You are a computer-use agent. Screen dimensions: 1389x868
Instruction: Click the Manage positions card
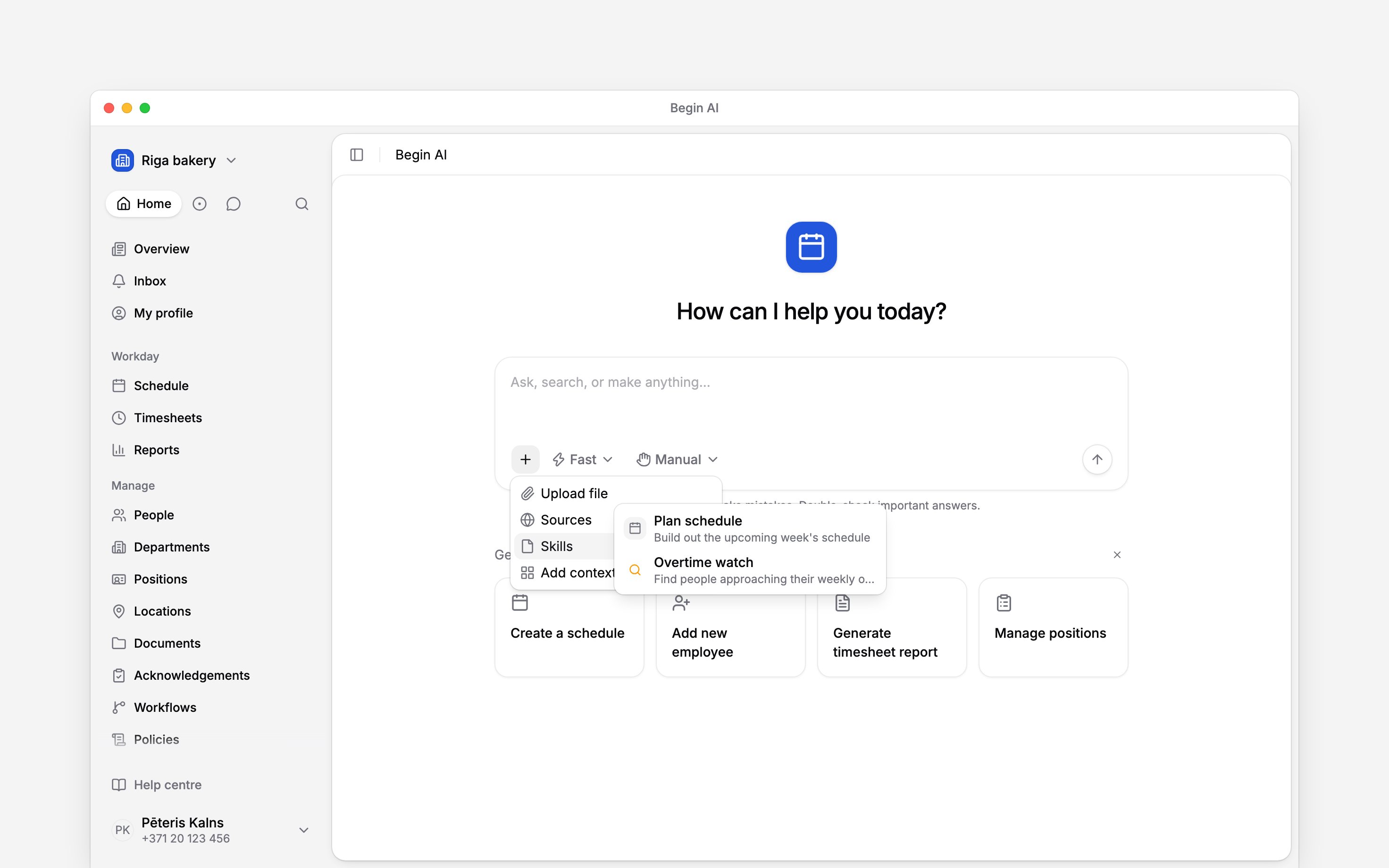(x=1053, y=627)
